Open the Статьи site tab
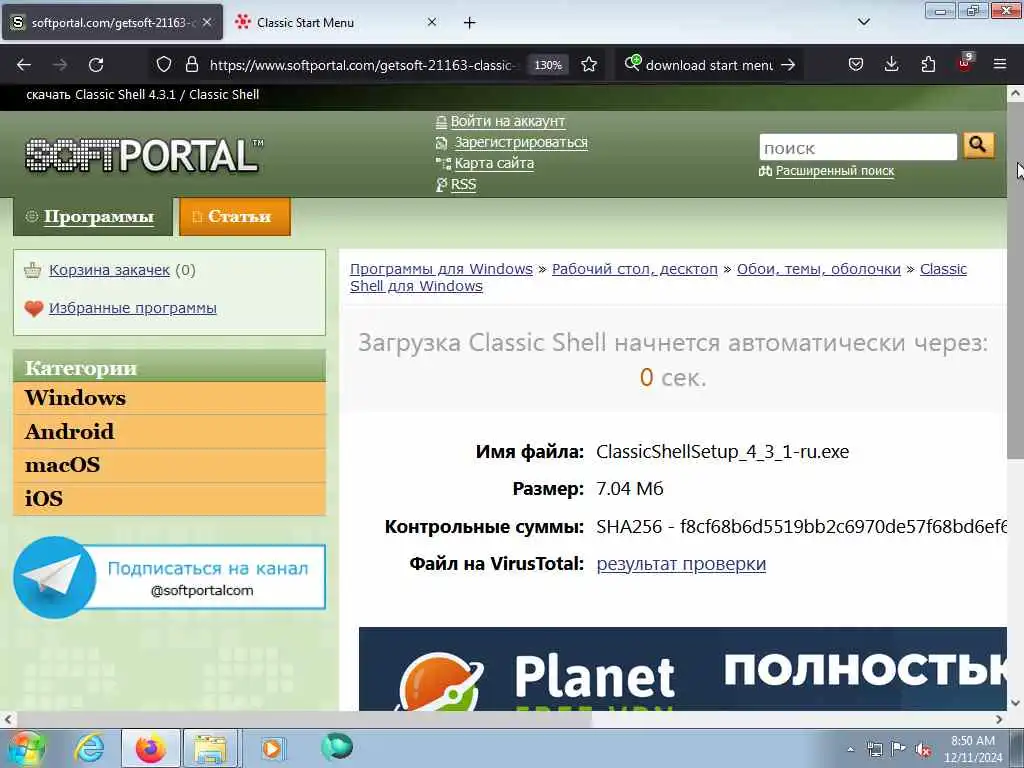The width and height of the screenshot is (1024, 768). pyautogui.click(x=235, y=217)
